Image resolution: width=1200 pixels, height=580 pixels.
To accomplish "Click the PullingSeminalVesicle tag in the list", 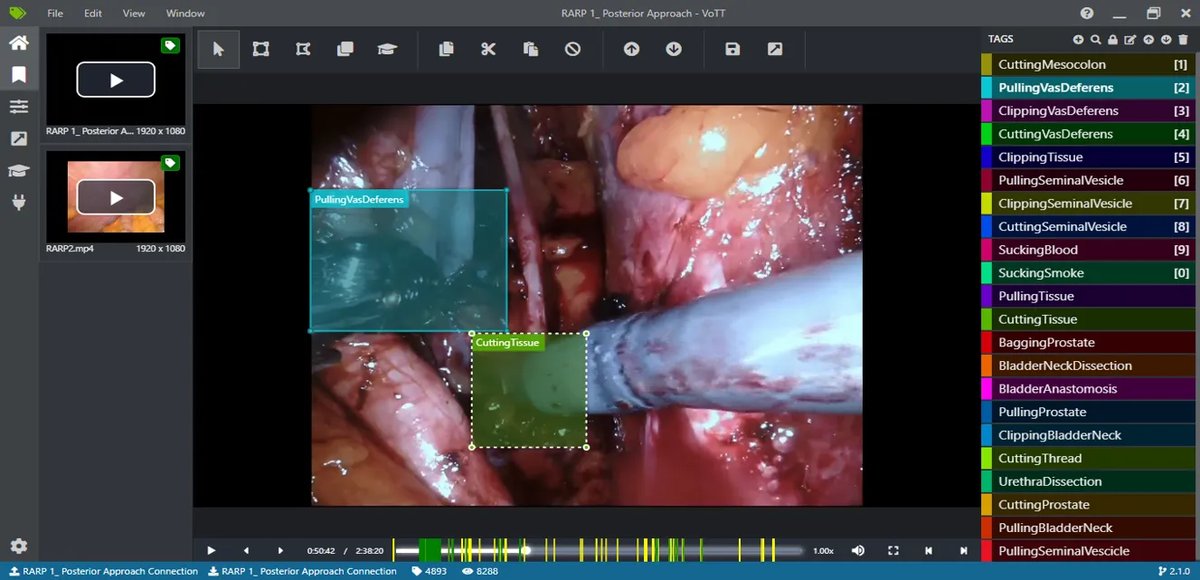I will point(1087,180).
